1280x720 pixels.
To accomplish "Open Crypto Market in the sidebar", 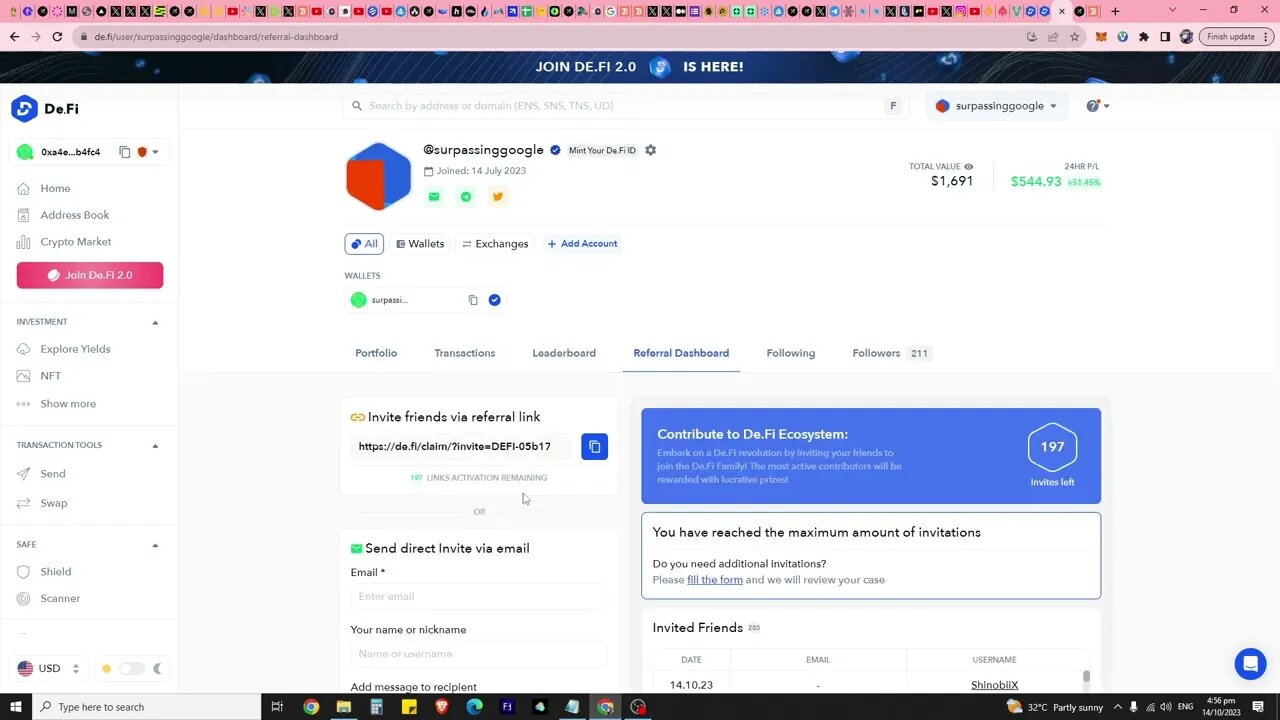I will tap(75, 242).
